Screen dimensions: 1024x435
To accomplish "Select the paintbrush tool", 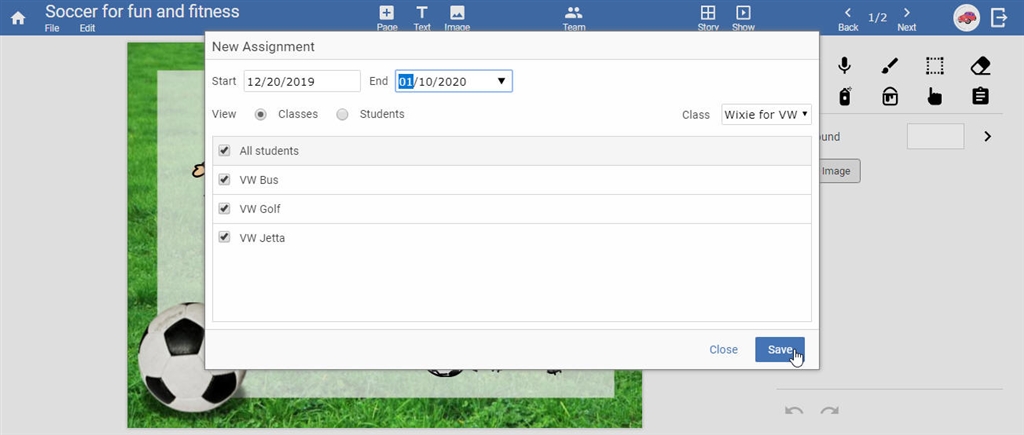I will [889, 65].
